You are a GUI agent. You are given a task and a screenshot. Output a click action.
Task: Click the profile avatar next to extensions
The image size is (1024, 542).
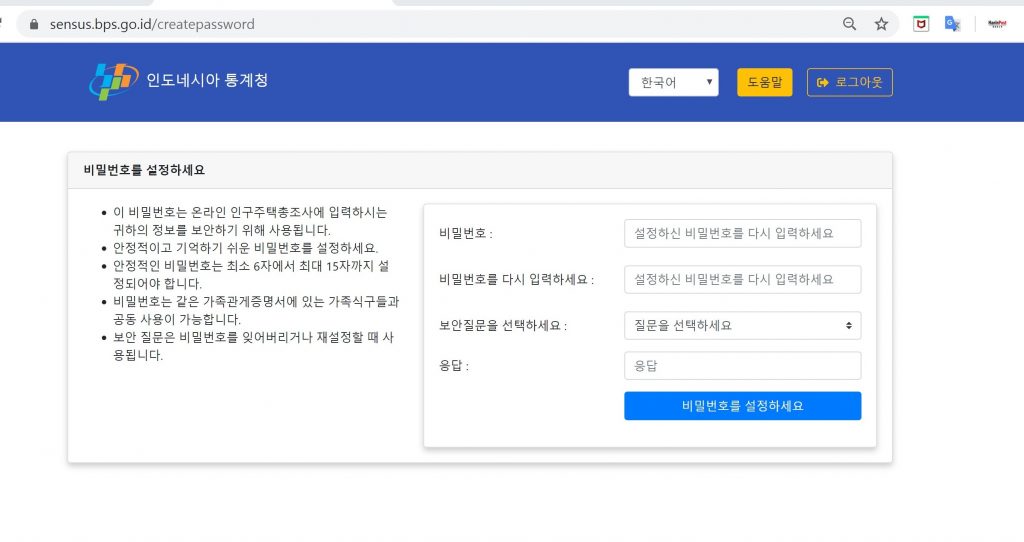click(x=997, y=24)
